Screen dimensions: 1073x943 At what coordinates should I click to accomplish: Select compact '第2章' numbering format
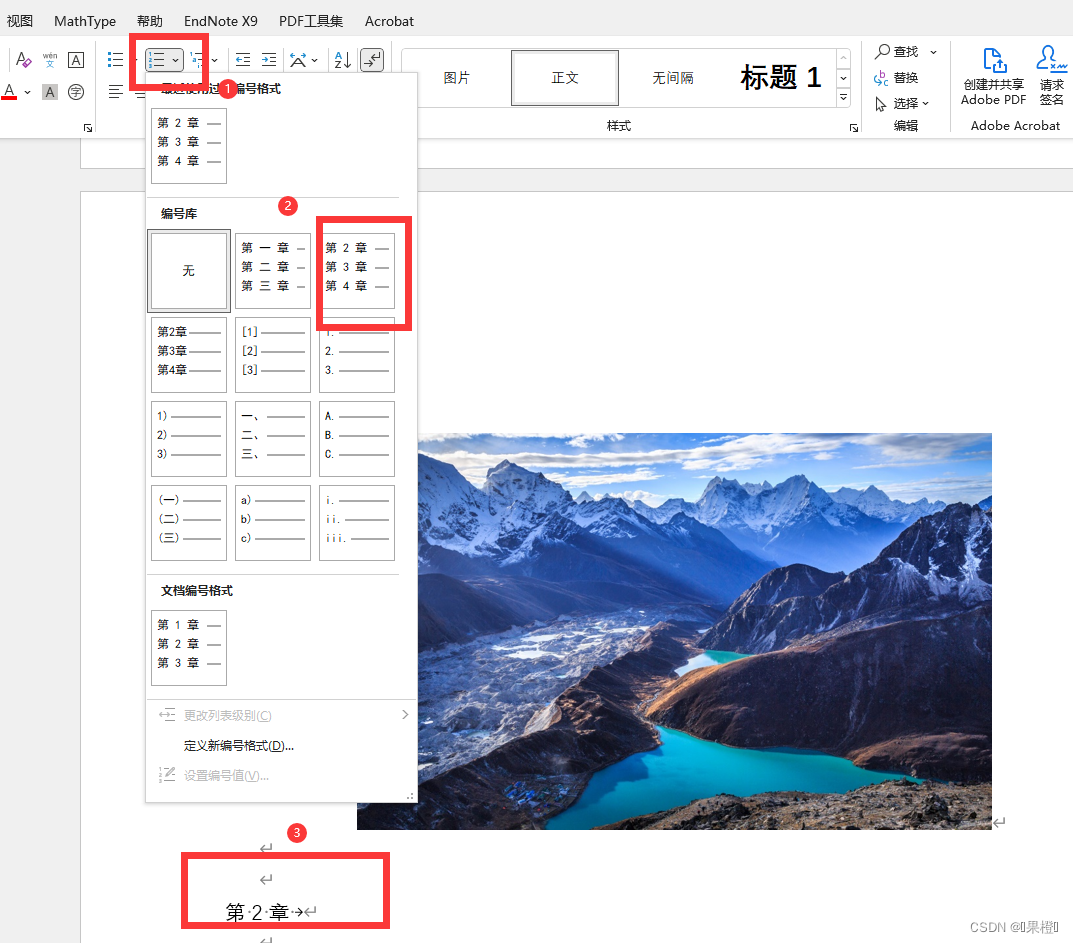(x=189, y=354)
